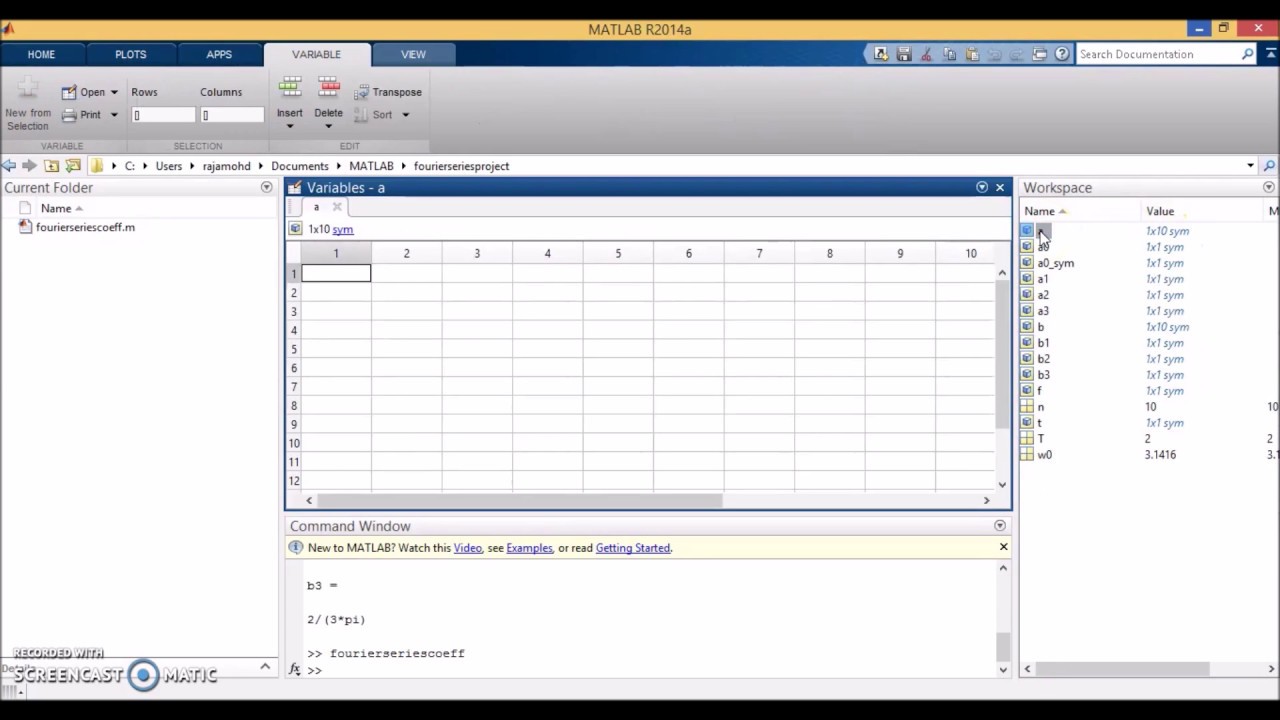Image resolution: width=1280 pixels, height=720 pixels.
Task: Click MATLAB folder in the address path
Action: (371, 166)
